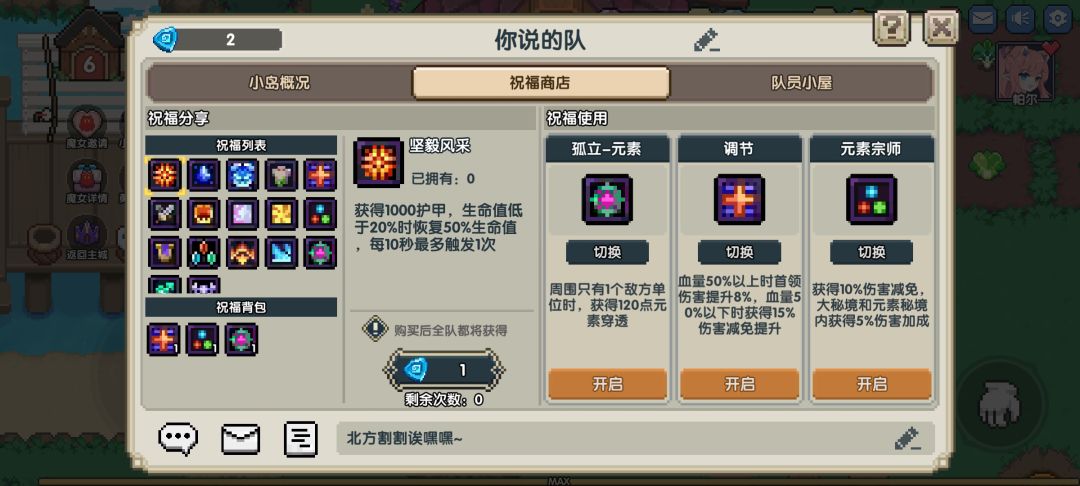Switch the 孤立-元素 slot with 切换
1080x486 pixels.
pyautogui.click(x=608, y=253)
